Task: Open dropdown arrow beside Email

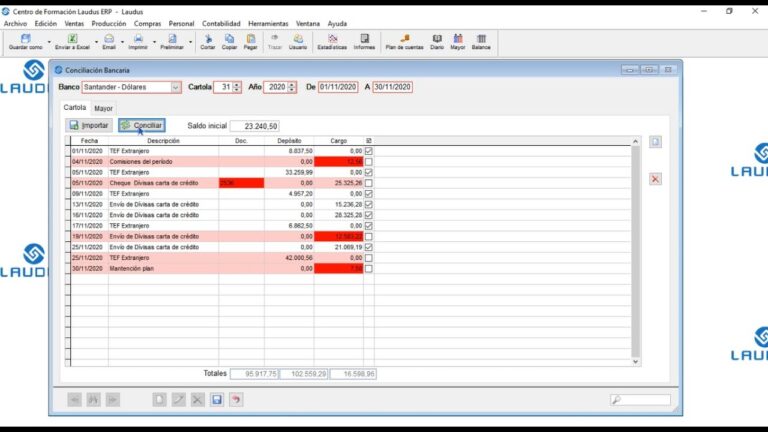Action: tap(122, 42)
